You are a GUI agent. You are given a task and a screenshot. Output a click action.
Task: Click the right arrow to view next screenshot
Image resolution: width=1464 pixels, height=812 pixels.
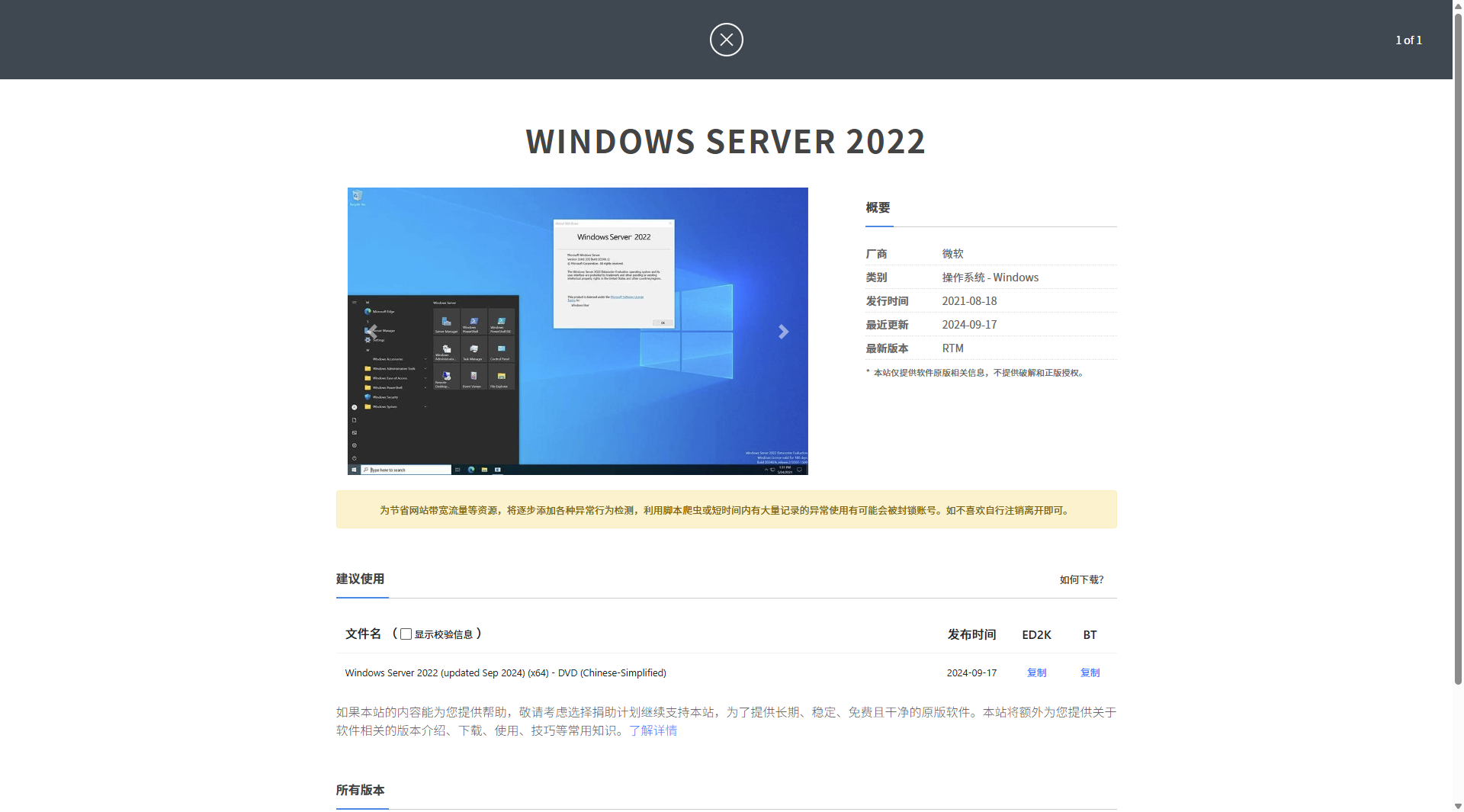coord(783,331)
